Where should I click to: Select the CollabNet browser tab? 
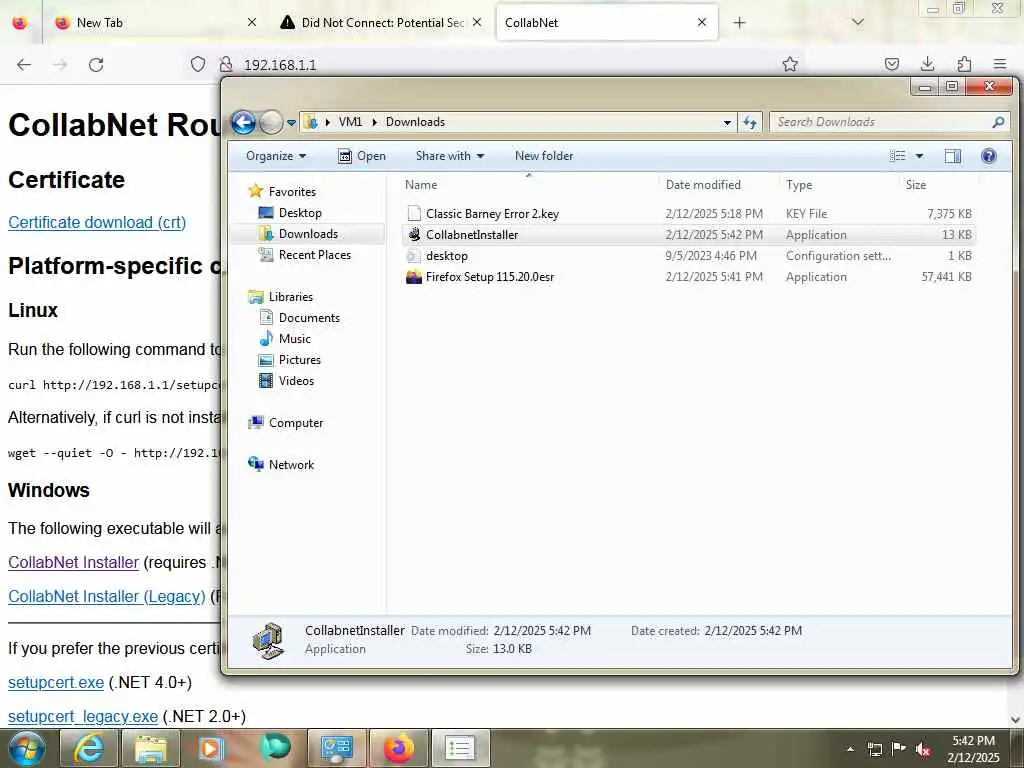tap(607, 23)
